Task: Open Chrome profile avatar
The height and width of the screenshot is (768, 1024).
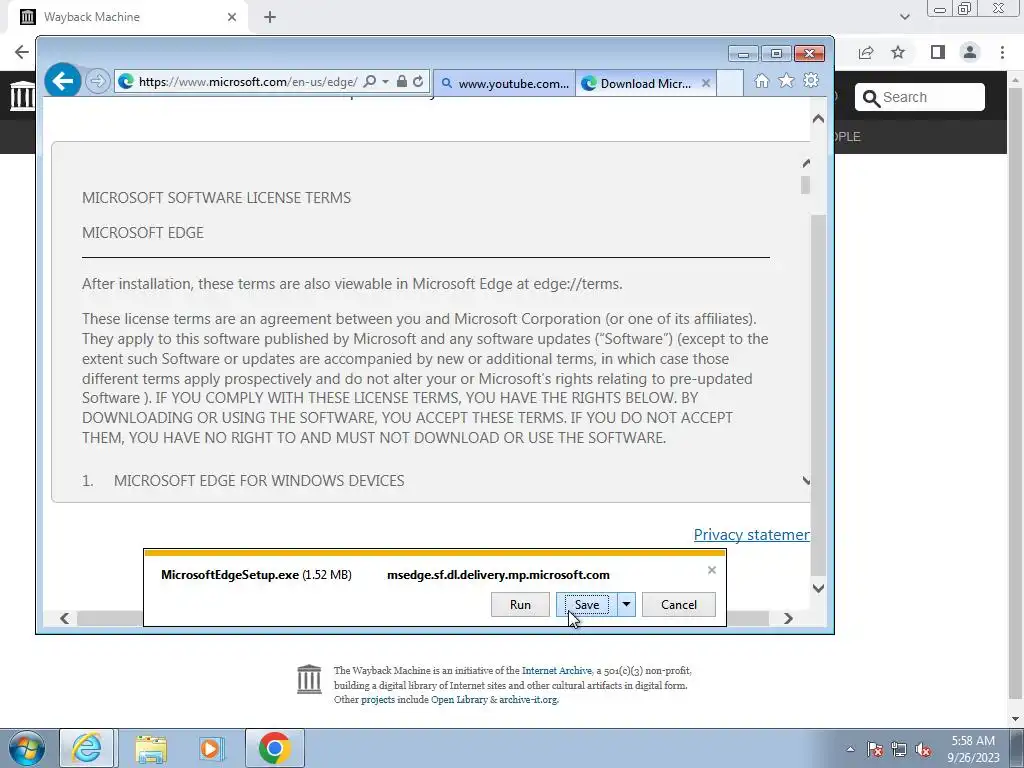Action: click(x=970, y=52)
